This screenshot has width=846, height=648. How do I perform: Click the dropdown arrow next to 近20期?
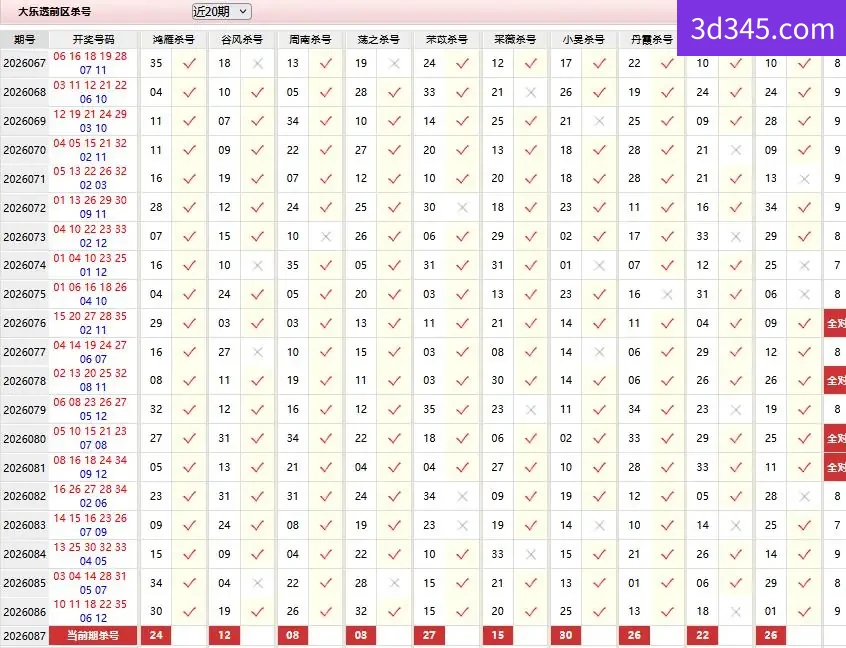pos(243,11)
